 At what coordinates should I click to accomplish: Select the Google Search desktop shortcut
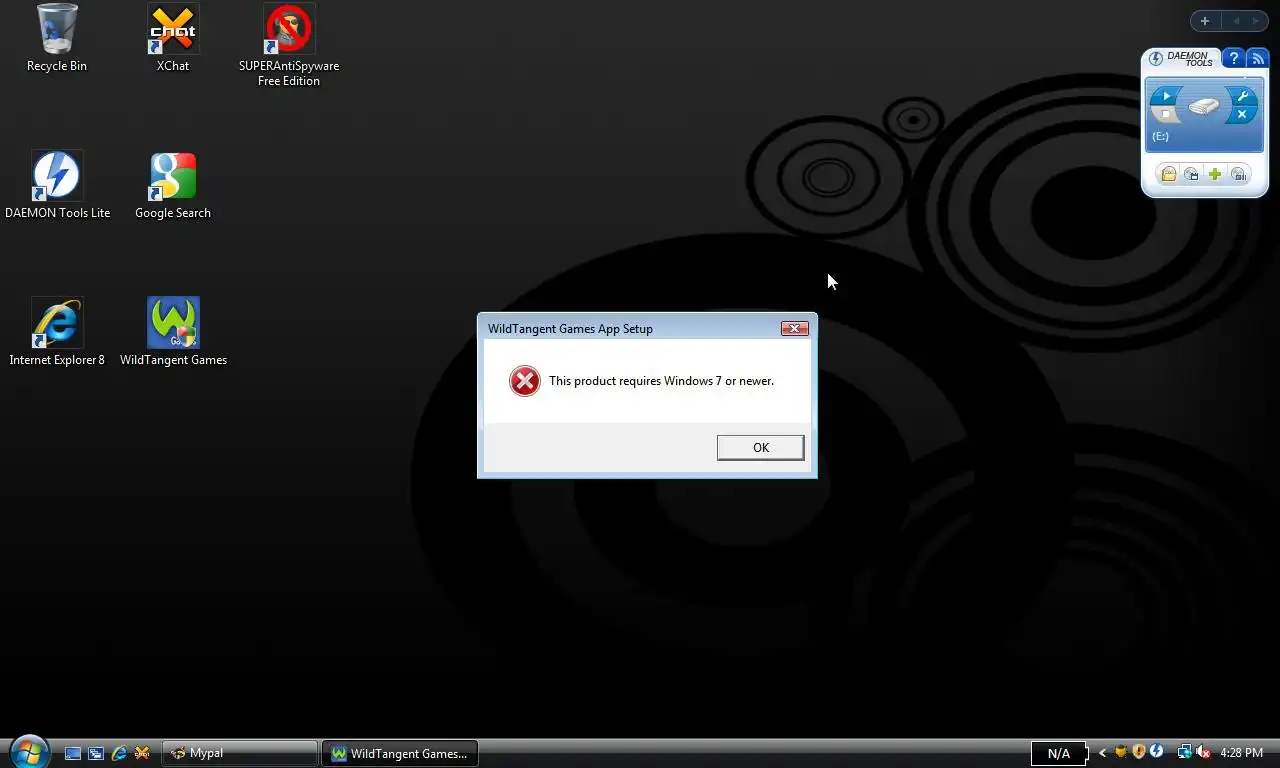(173, 185)
